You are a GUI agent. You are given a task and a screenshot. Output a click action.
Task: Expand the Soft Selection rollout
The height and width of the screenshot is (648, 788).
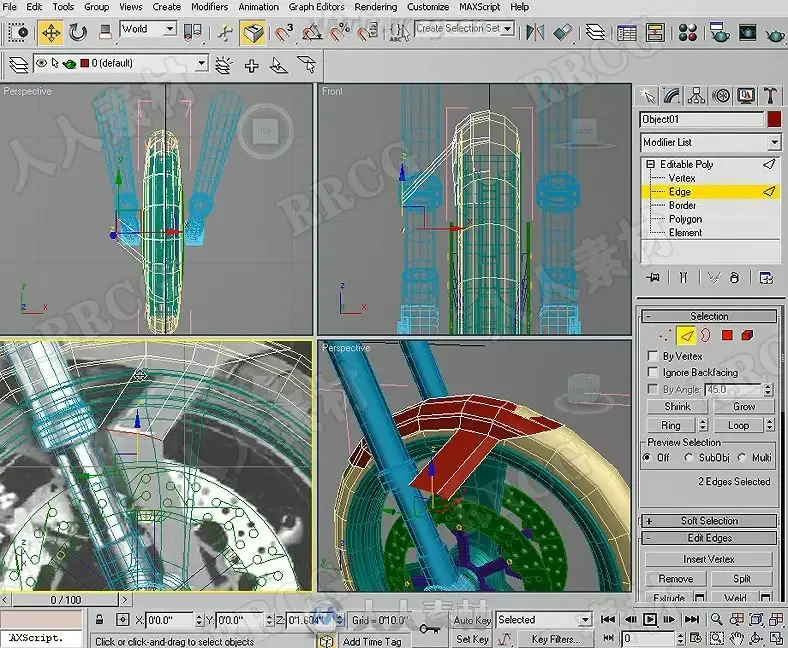coord(709,521)
